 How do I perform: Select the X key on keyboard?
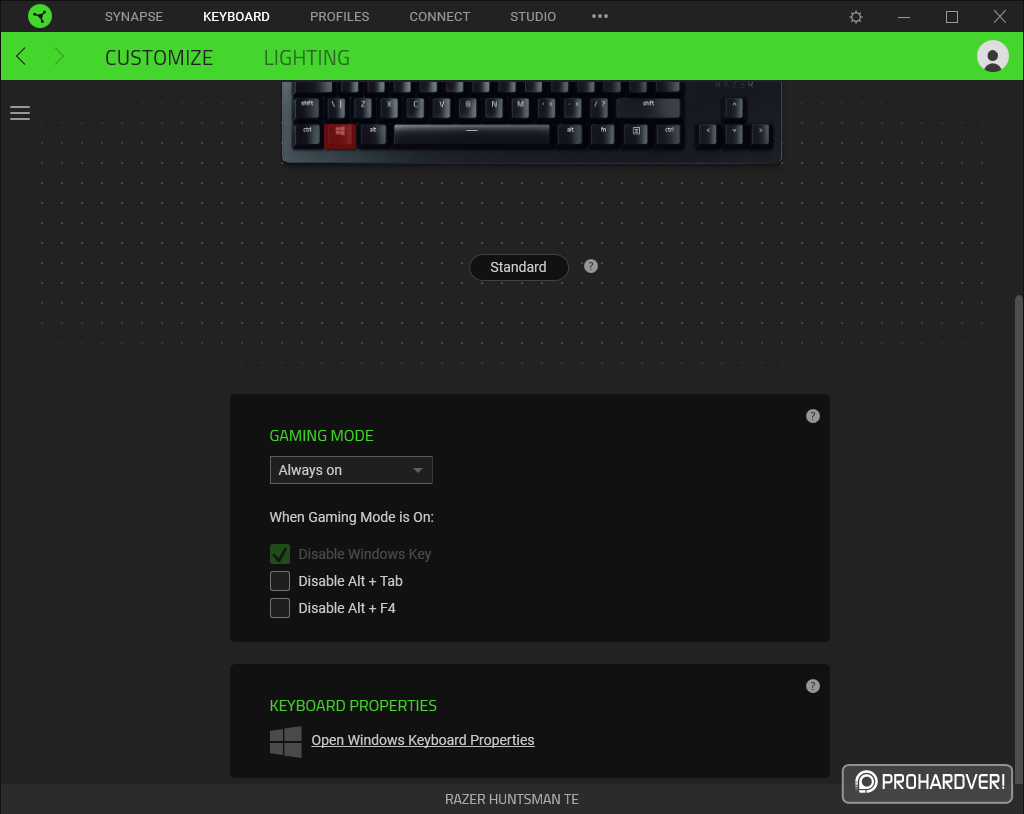pos(389,107)
